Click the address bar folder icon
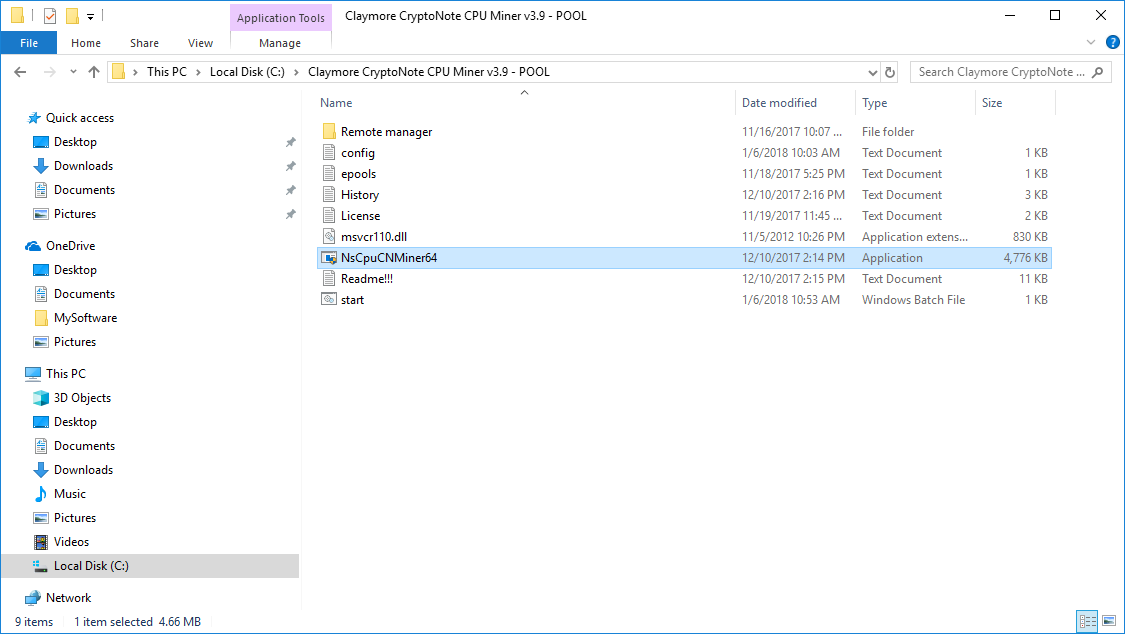This screenshot has width=1125, height=634. pos(119,72)
